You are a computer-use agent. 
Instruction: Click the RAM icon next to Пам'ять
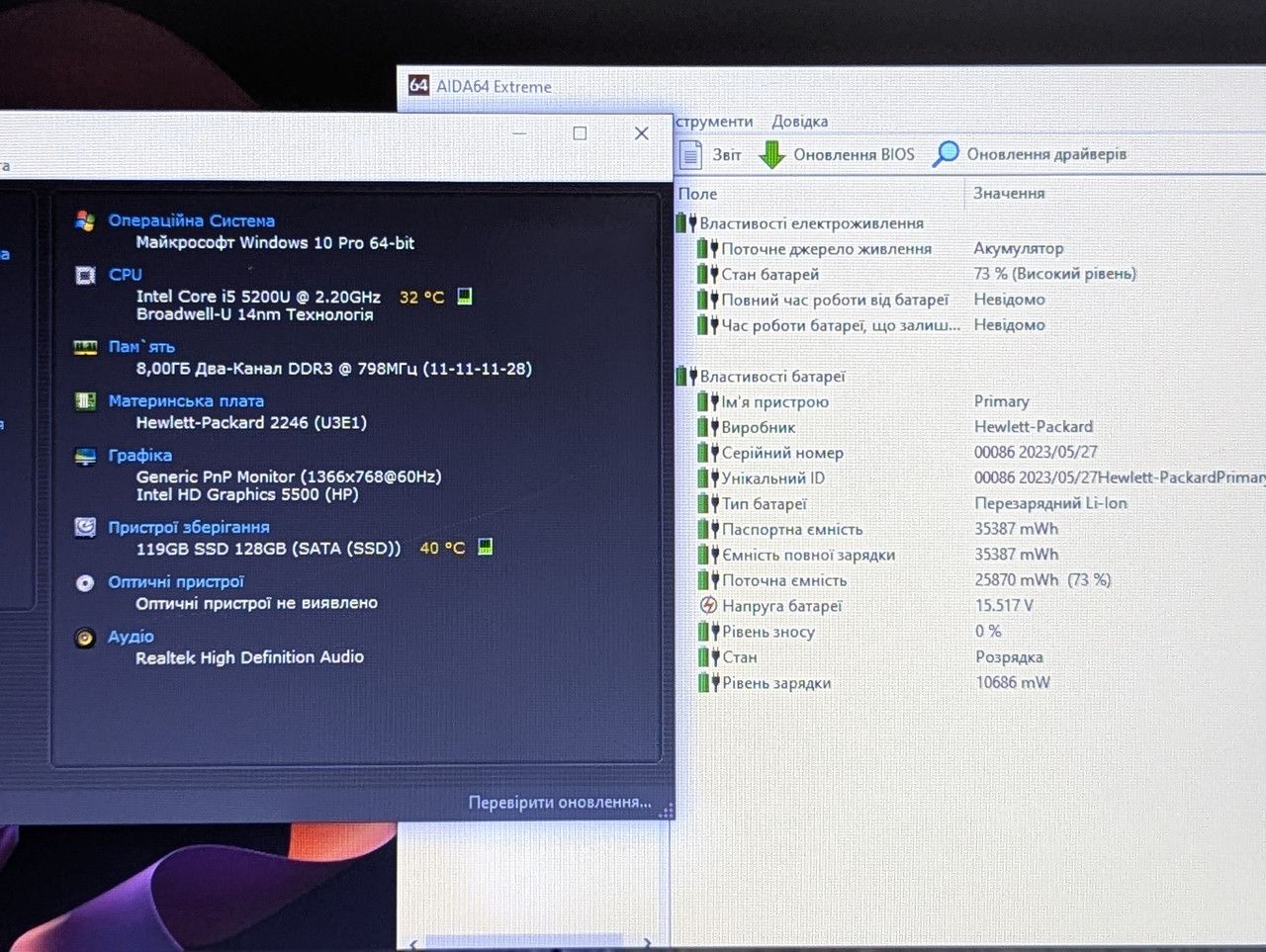tap(85, 347)
